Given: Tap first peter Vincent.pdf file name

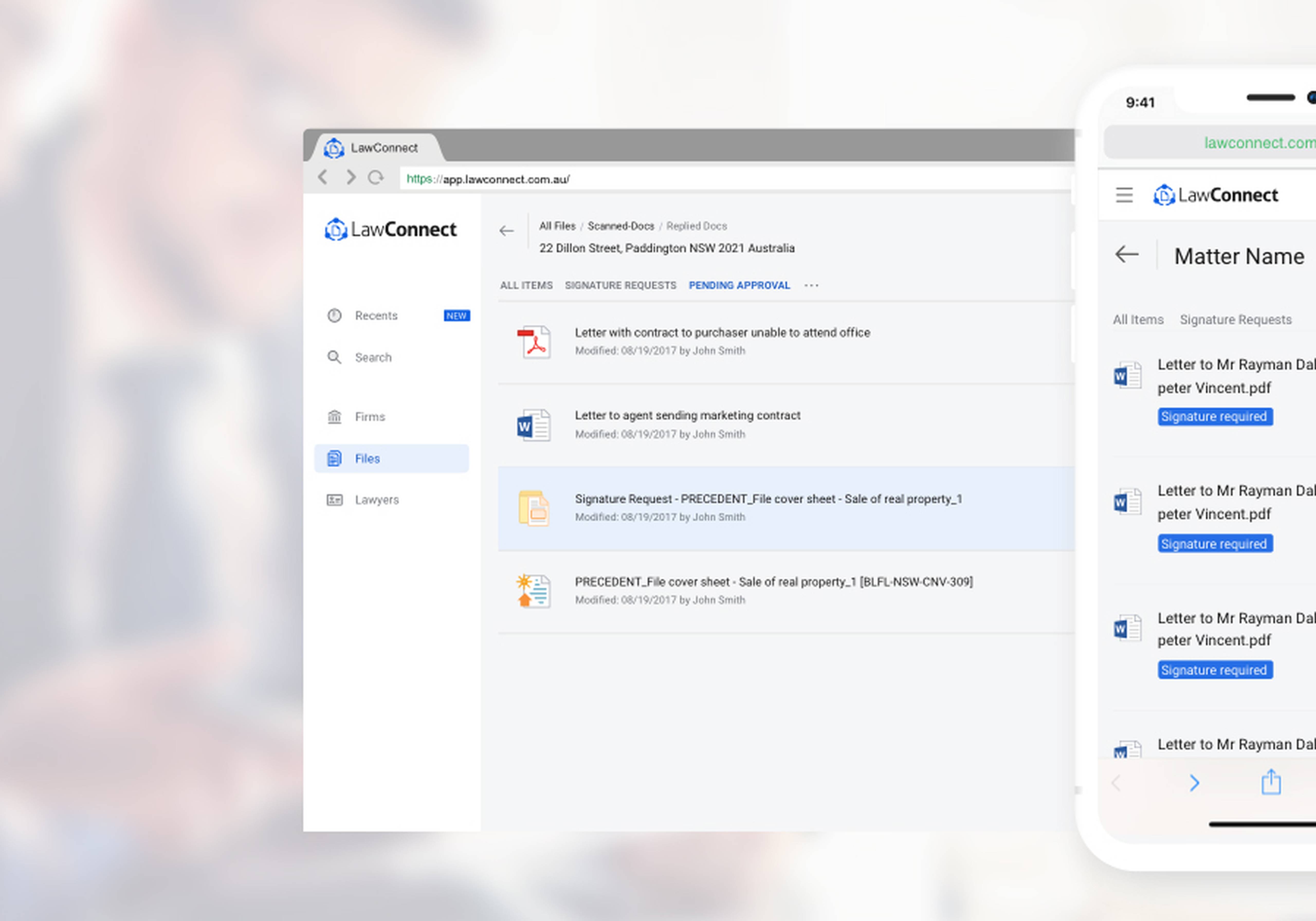Looking at the screenshot, I should coord(1214,388).
